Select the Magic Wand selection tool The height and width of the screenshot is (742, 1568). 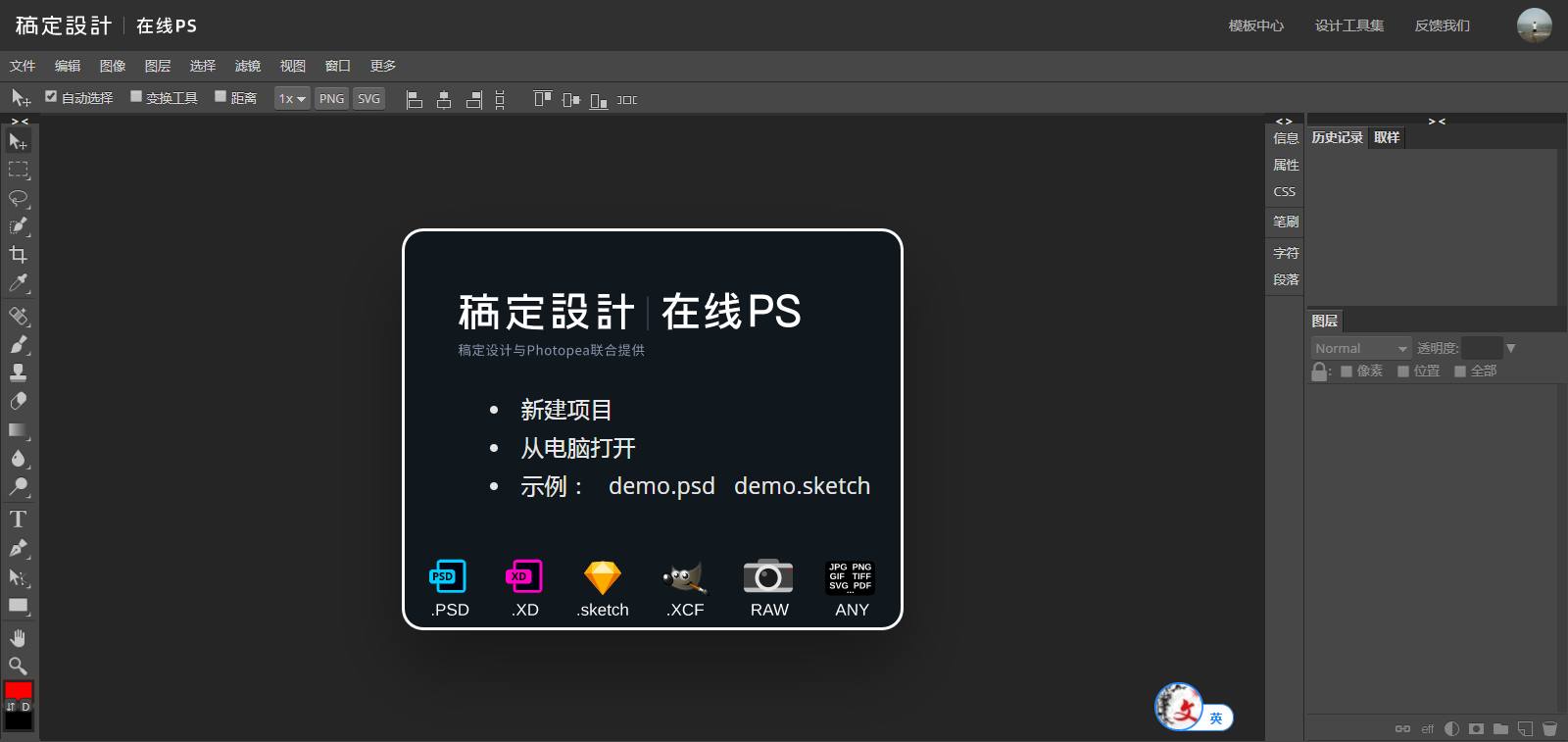(x=18, y=226)
